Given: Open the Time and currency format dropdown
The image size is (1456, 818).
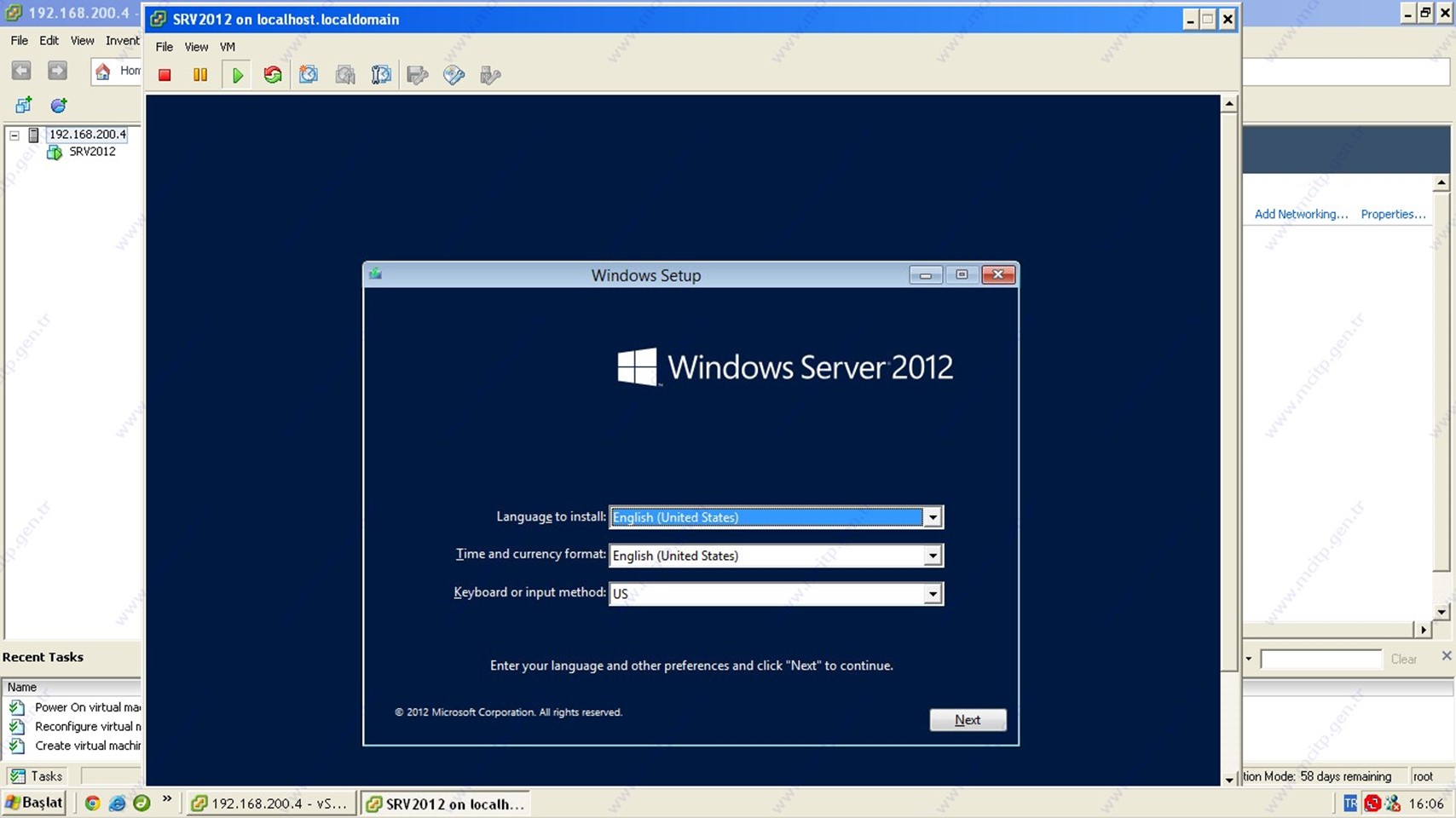Looking at the screenshot, I should click(933, 556).
